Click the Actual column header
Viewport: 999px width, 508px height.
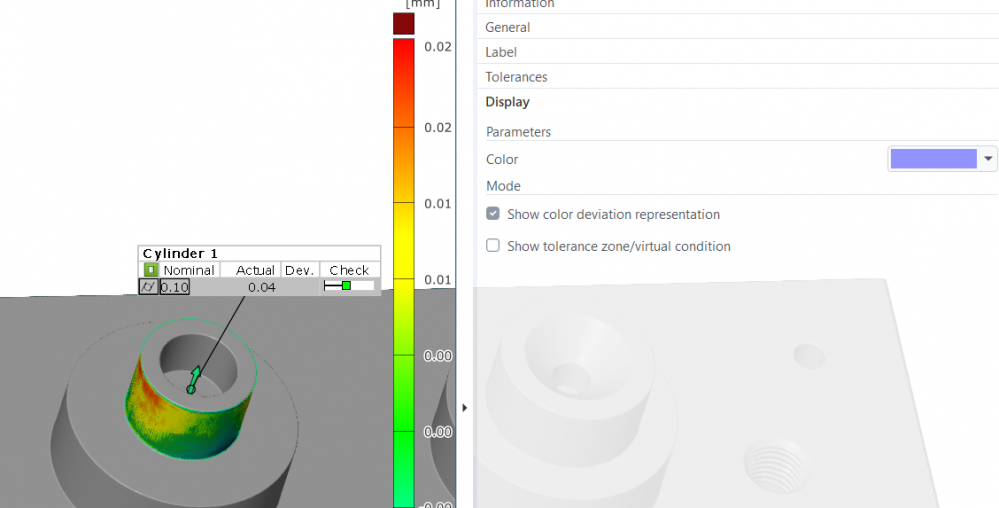coord(255,270)
